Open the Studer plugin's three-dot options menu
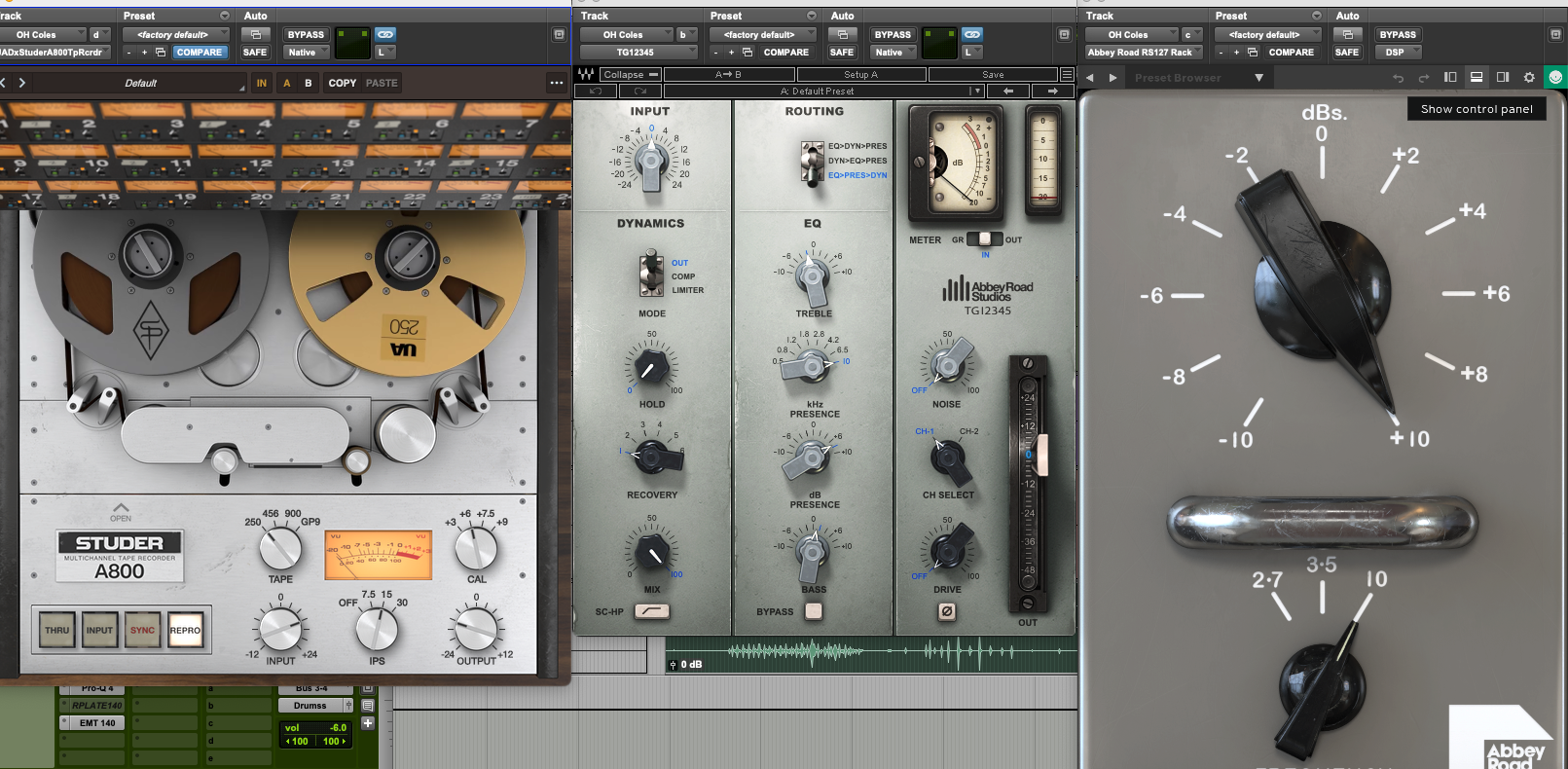 [556, 83]
